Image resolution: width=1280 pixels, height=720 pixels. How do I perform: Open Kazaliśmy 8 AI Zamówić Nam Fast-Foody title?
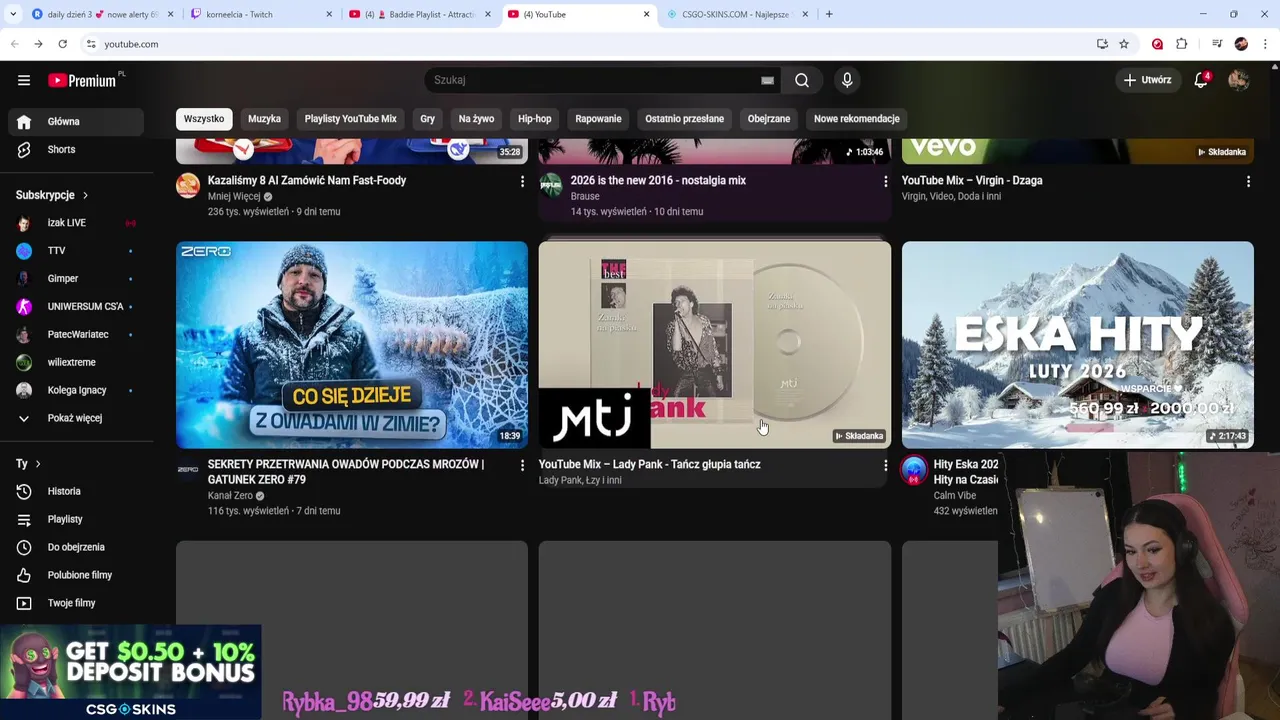point(307,180)
